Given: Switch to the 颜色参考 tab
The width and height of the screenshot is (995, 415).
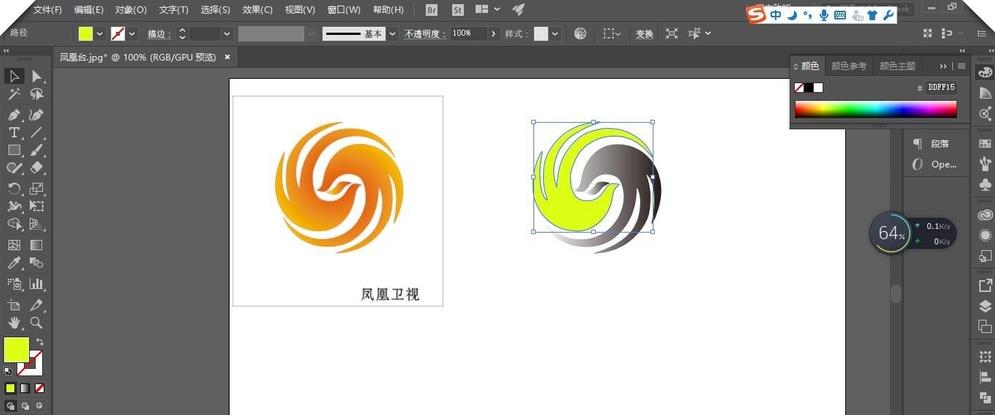Looking at the screenshot, I should pos(849,66).
